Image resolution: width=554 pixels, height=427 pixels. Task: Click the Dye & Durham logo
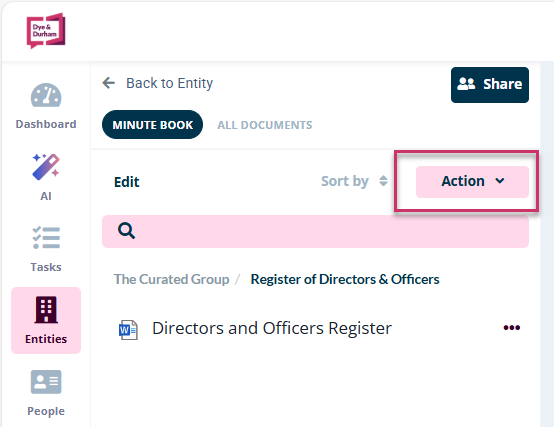(46, 31)
